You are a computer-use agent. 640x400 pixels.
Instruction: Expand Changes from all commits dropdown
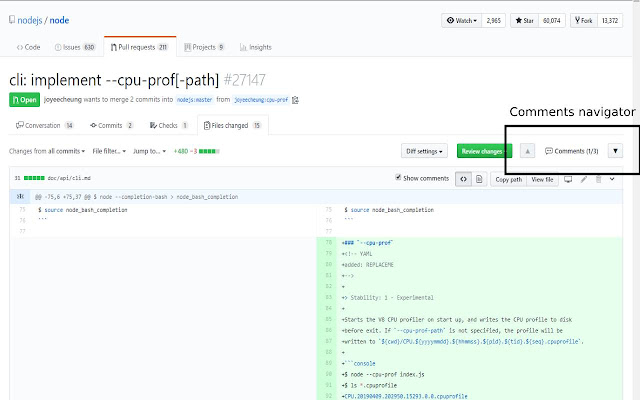pos(47,151)
